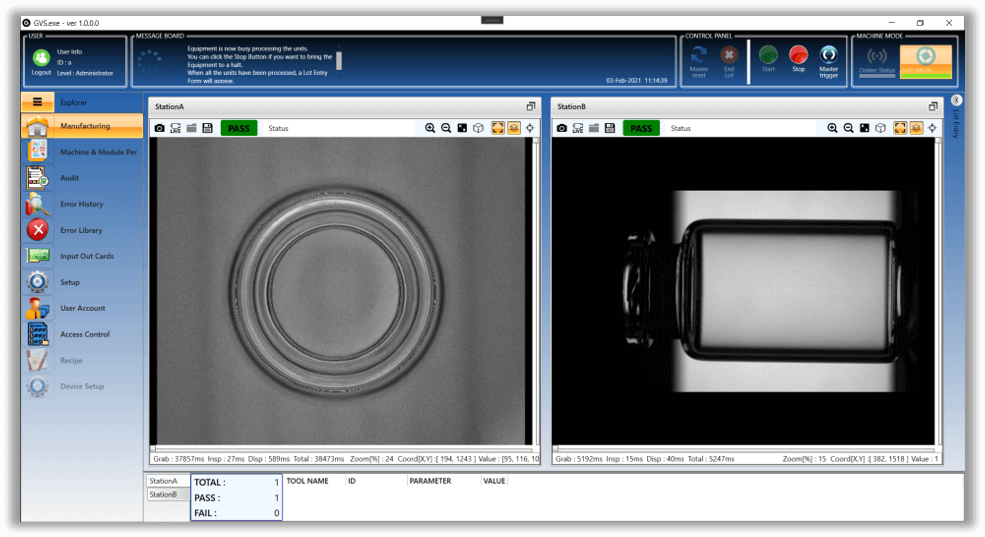Select StationA results tab
This screenshot has height=537, width=985.
pos(167,481)
